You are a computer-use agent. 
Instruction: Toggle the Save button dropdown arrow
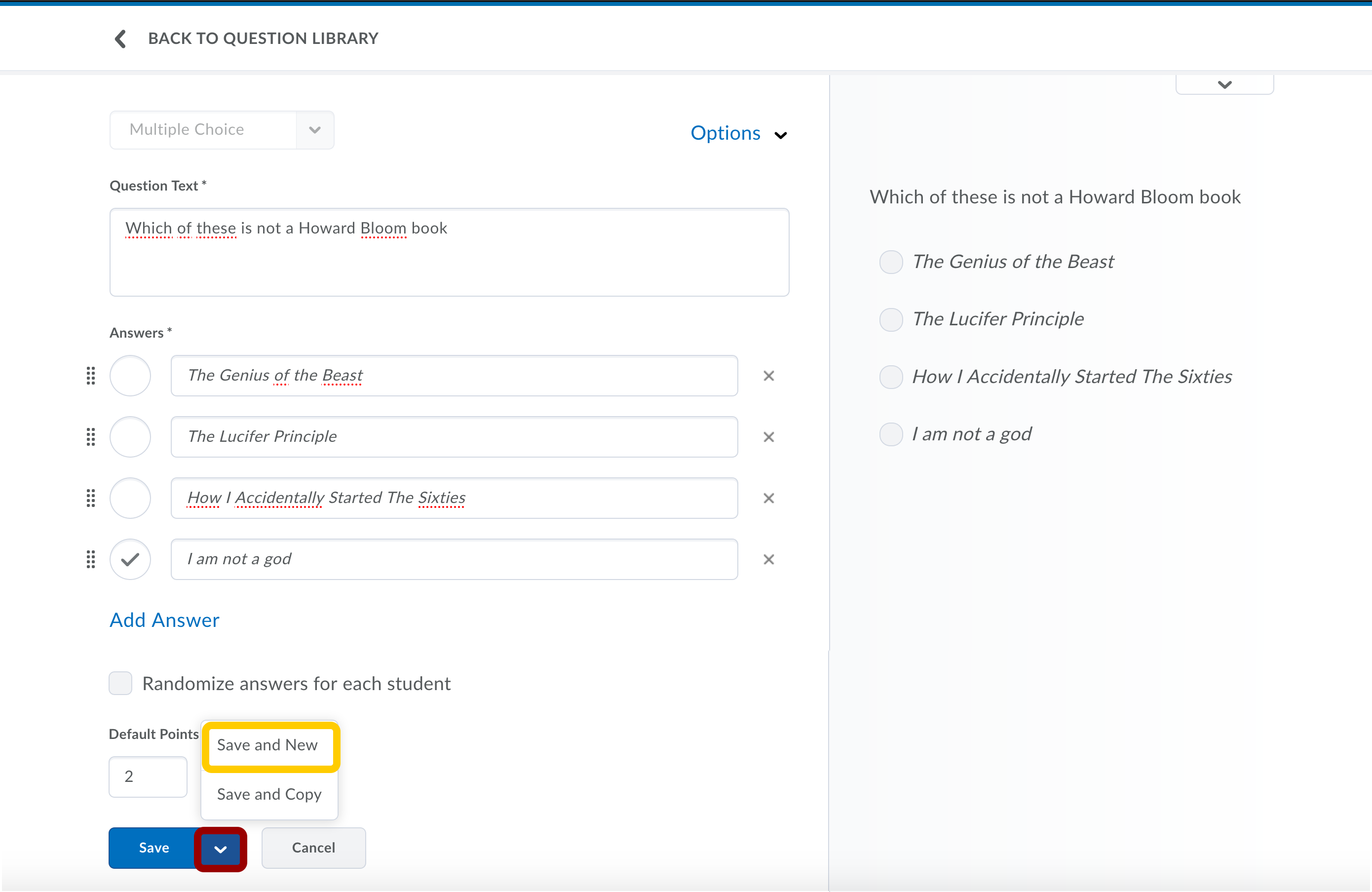(220, 849)
